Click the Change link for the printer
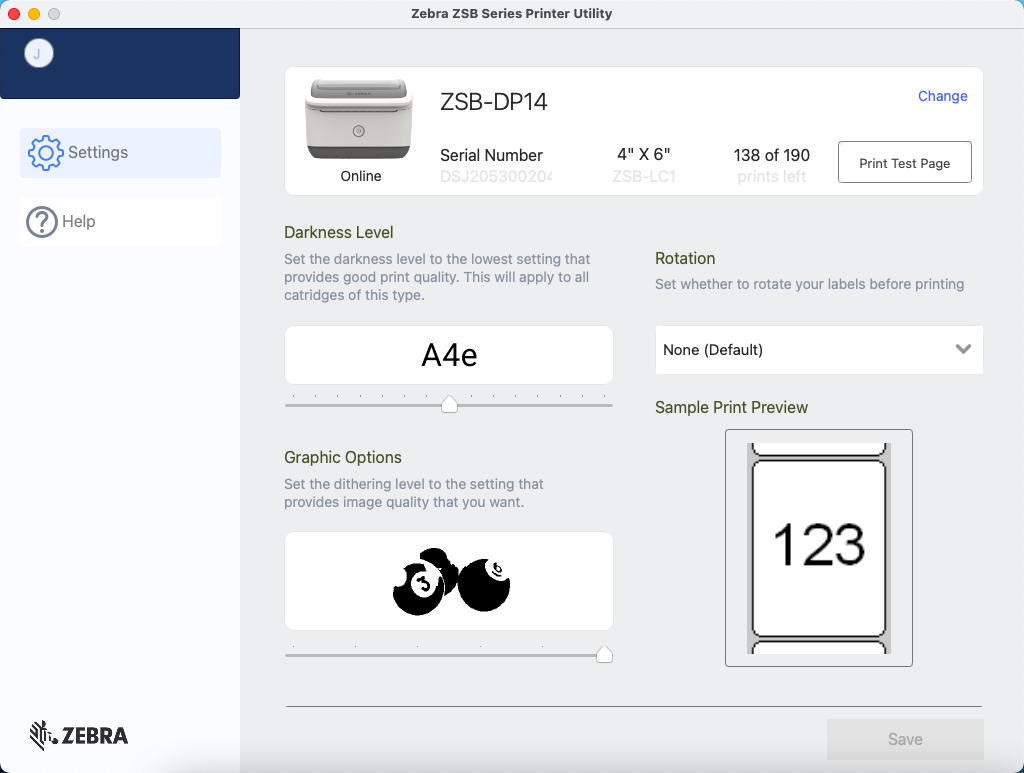 tap(942, 96)
